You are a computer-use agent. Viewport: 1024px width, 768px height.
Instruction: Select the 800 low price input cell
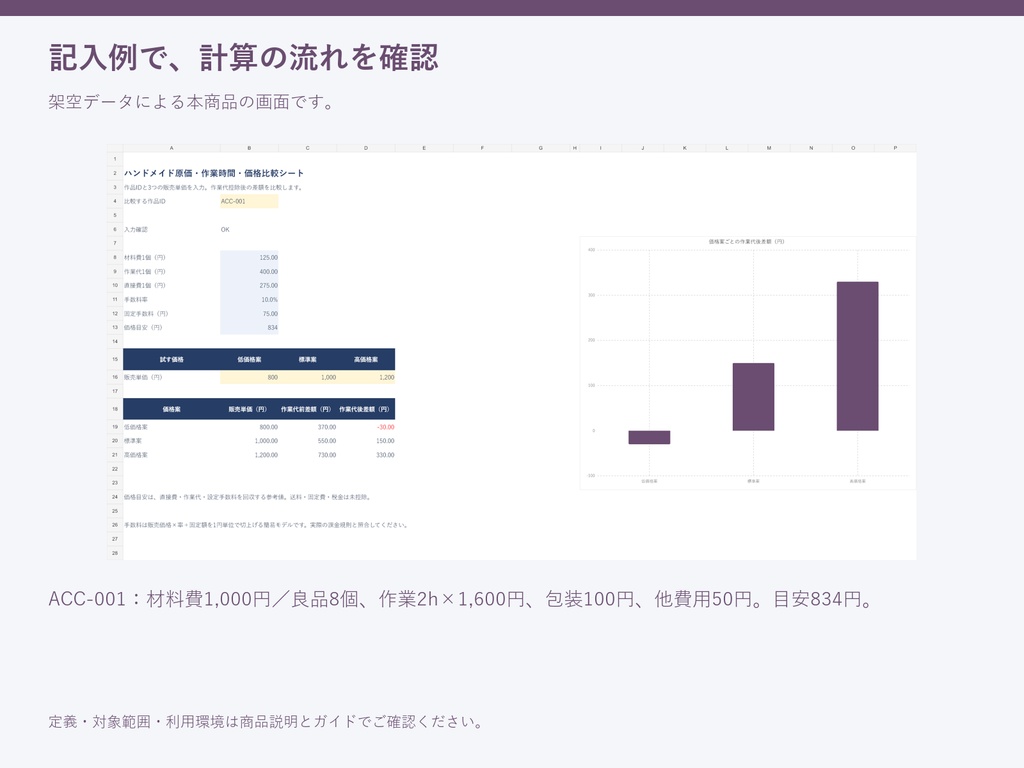[249, 377]
